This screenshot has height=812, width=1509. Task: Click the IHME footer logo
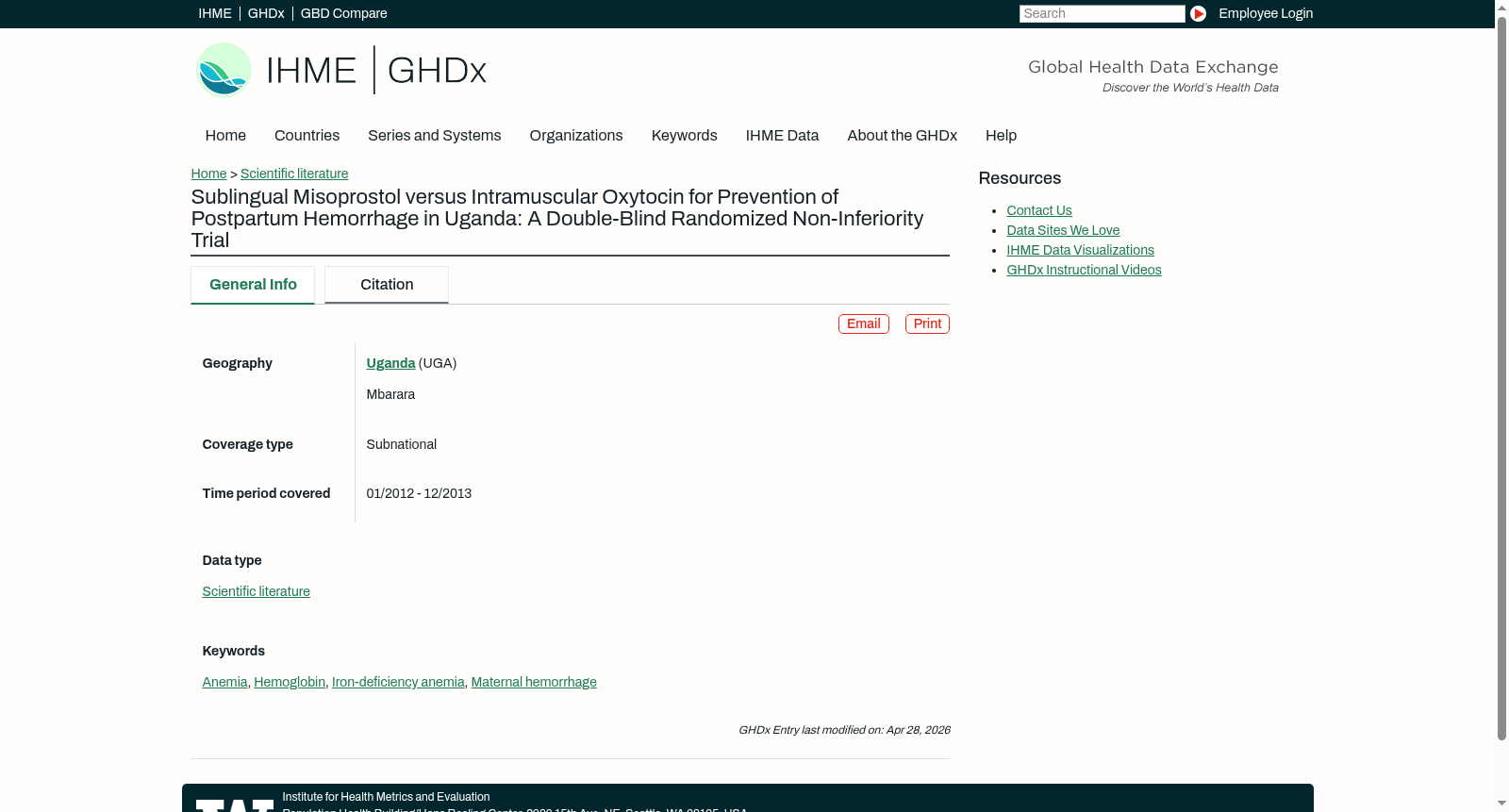point(235,804)
